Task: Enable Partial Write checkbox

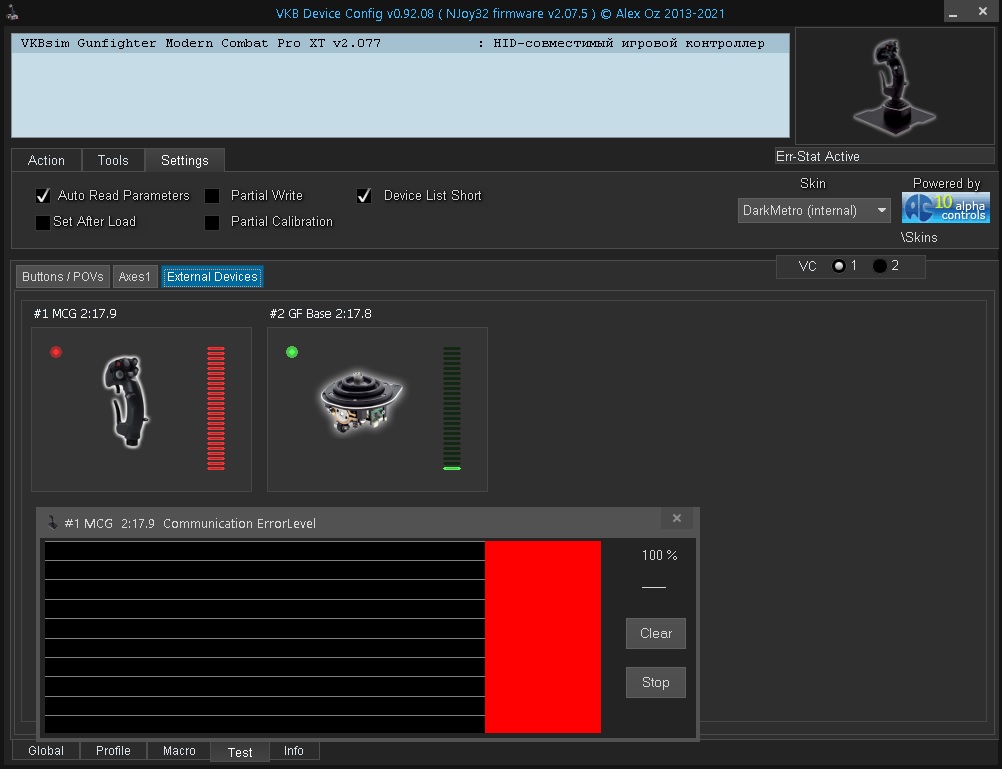Action: pos(212,196)
